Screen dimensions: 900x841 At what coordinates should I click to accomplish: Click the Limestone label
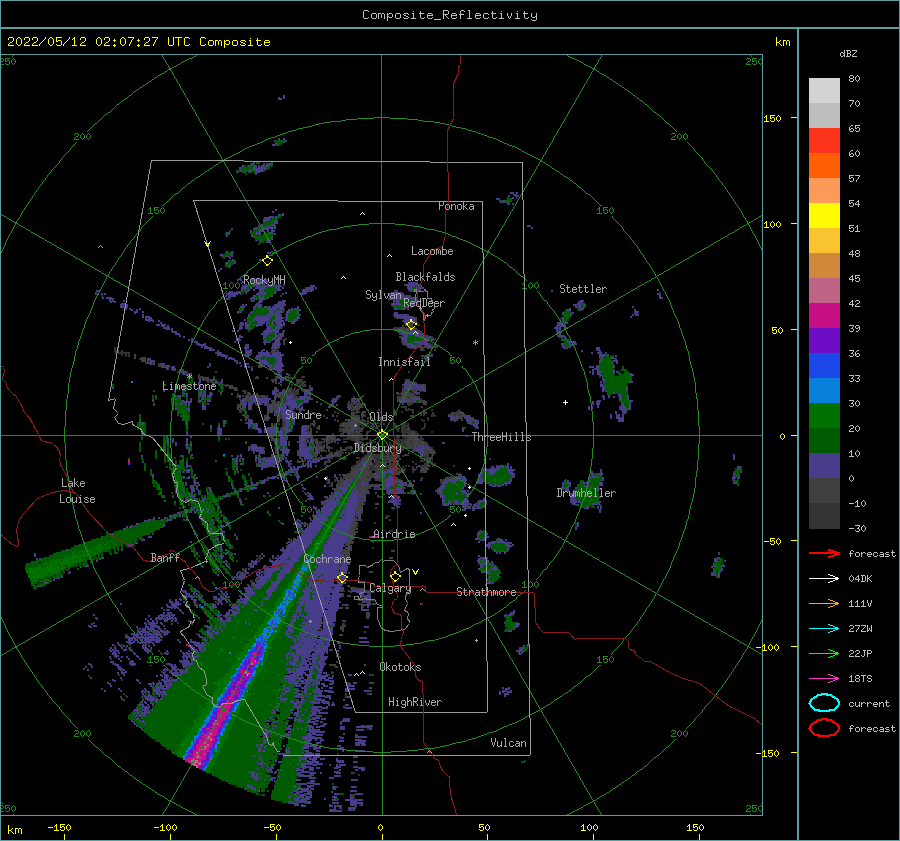(189, 386)
